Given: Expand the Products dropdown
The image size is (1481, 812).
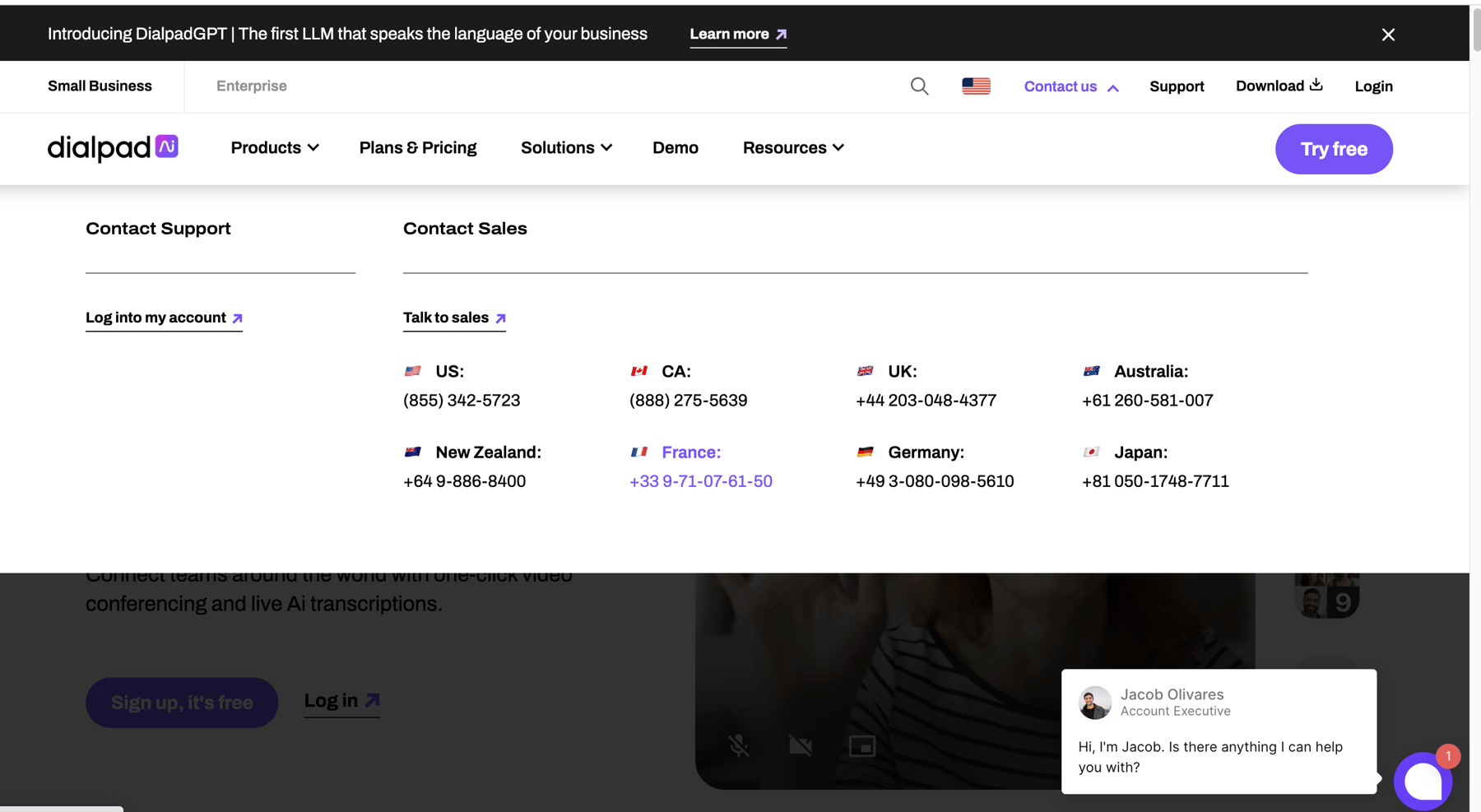Looking at the screenshot, I should [274, 148].
